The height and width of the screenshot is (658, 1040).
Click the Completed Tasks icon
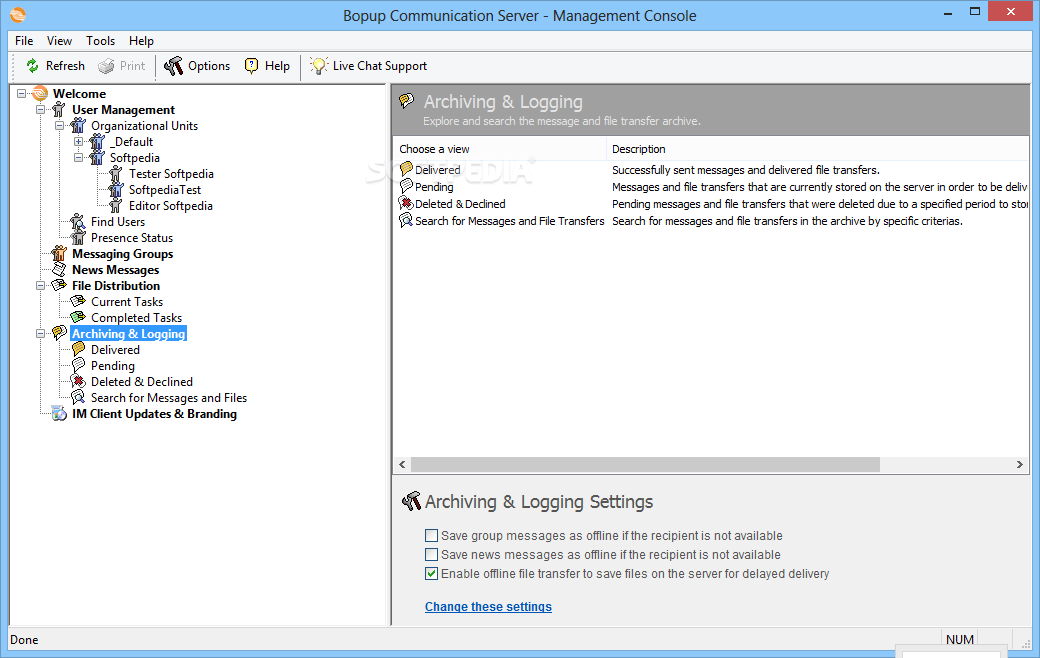pyautogui.click(x=78, y=317)
